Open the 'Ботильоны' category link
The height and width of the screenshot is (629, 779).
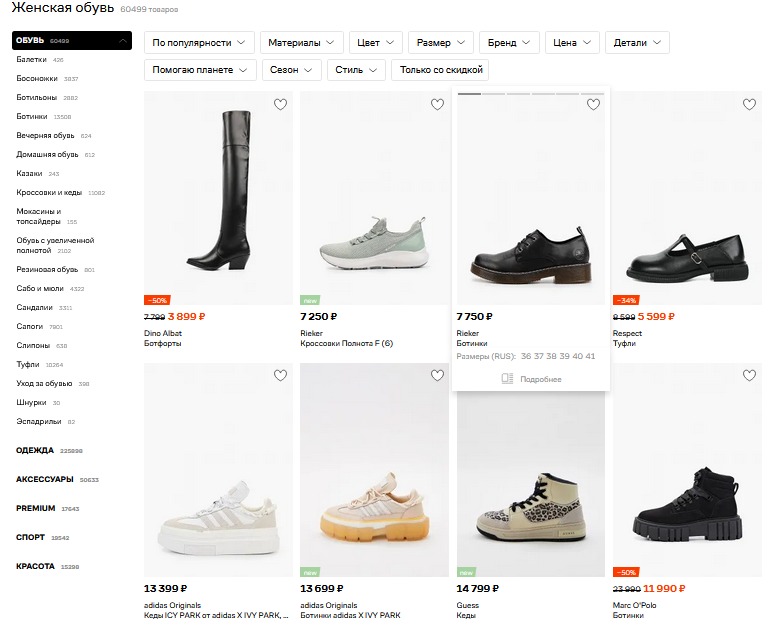coord(35,98)
